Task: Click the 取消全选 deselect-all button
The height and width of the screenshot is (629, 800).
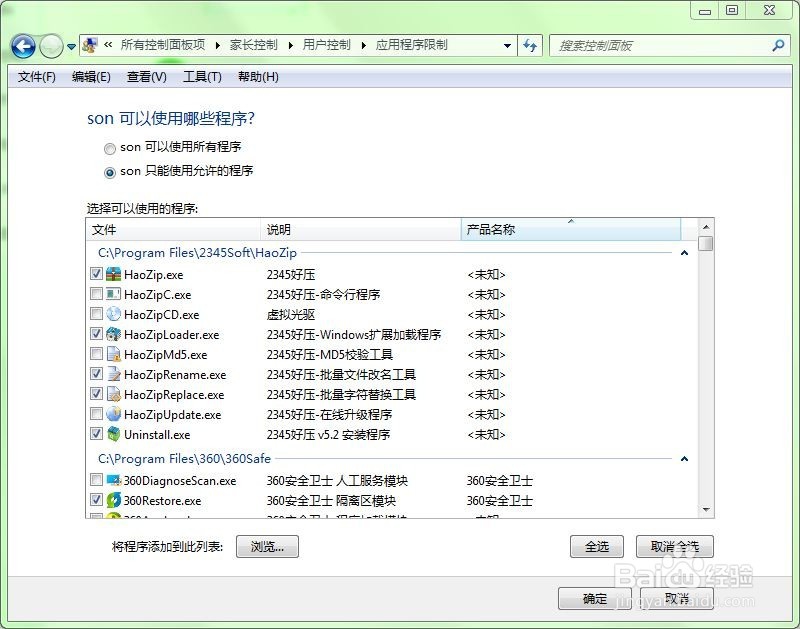Action: [x=674, y=547]
